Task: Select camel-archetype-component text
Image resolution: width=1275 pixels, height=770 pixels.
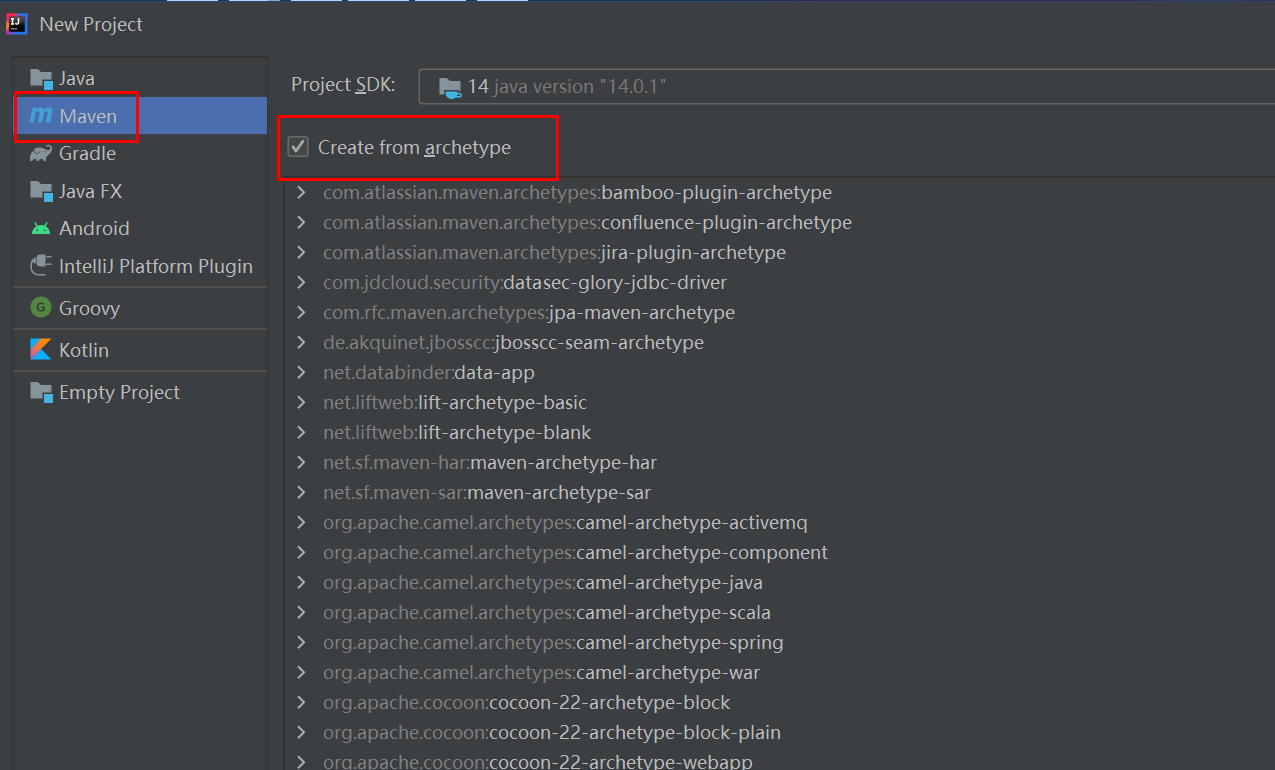Action: [575, 553]
